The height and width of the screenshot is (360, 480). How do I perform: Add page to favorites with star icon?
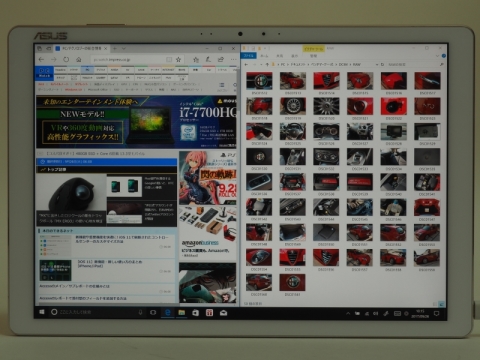click(x=179, y=59)
